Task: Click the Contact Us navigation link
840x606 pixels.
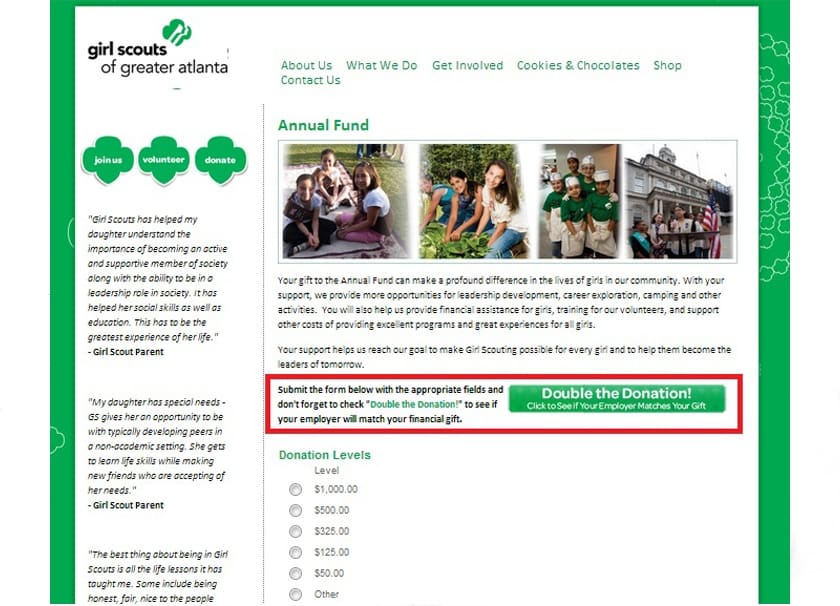Action: point(310,80)
